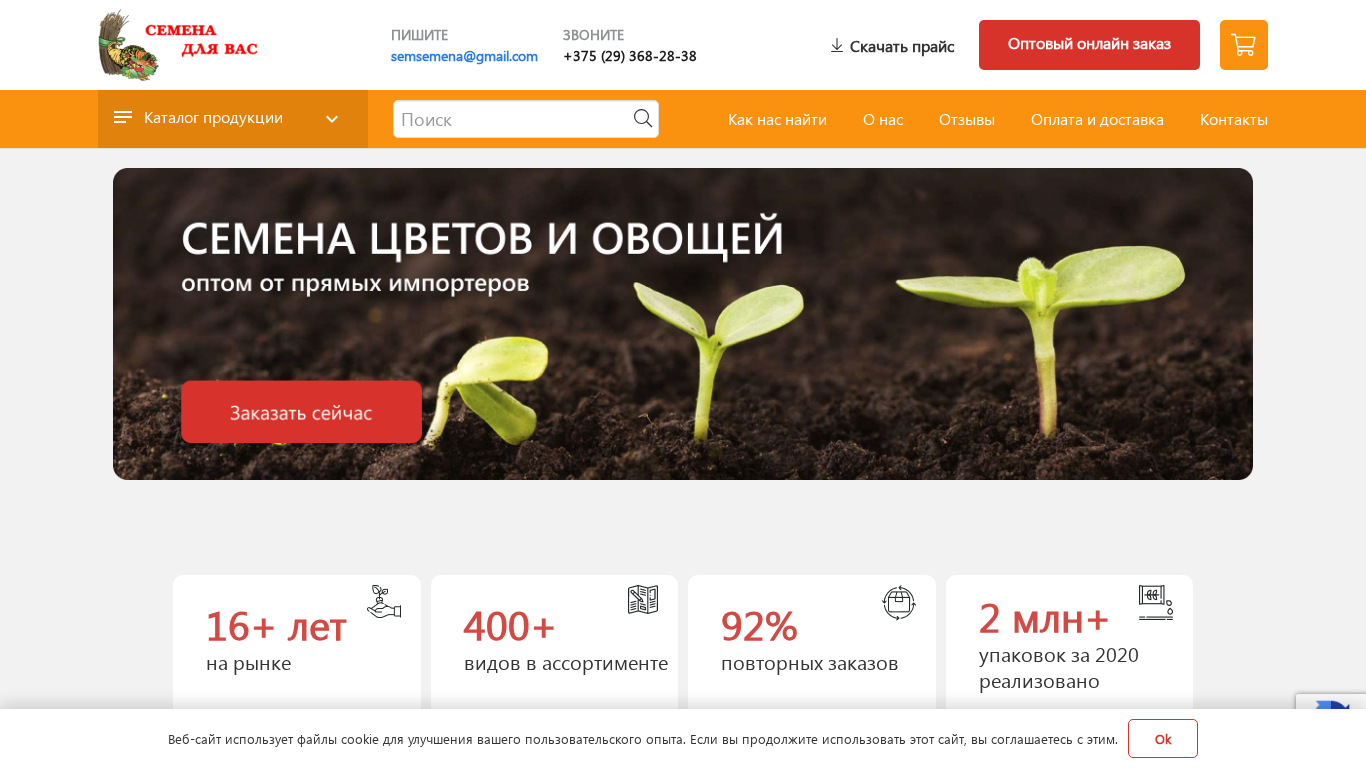The height and width of the screenshot is (768, 1366).
Task: Click the package cycle icon on 92% card
Action: 899,603
